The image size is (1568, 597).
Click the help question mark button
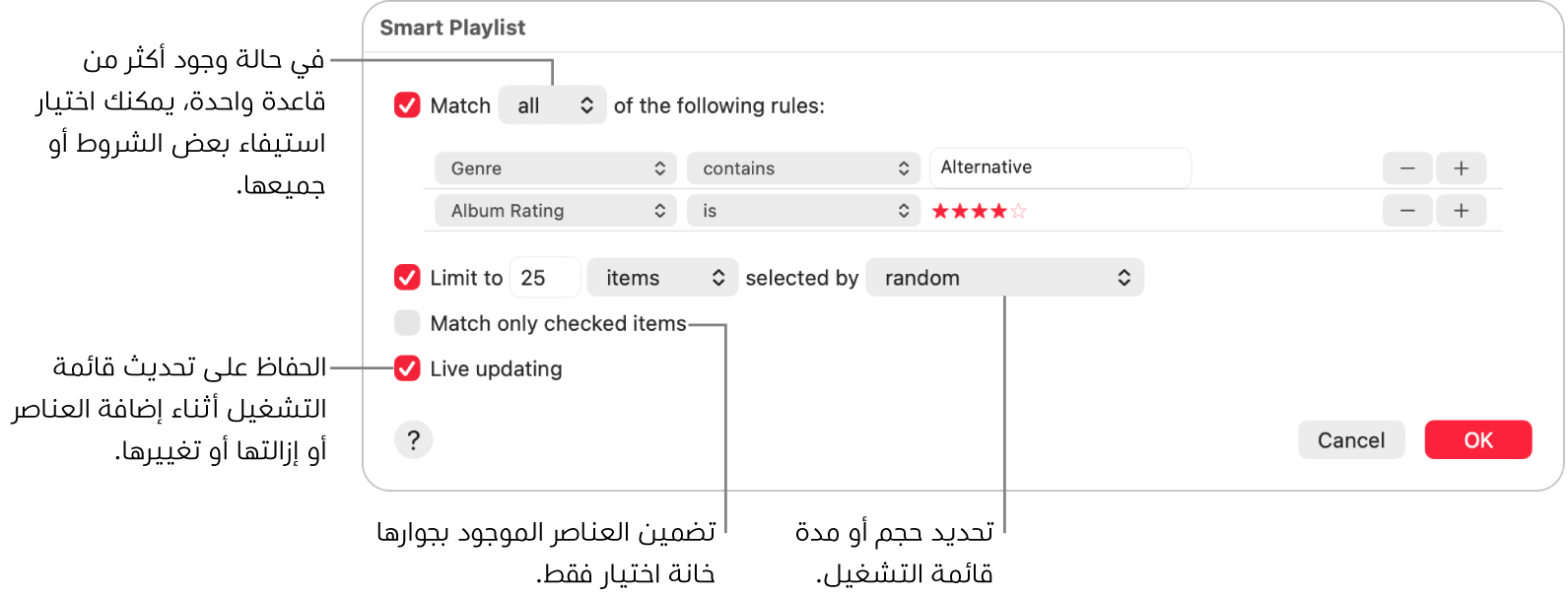[x=413, y=439]
